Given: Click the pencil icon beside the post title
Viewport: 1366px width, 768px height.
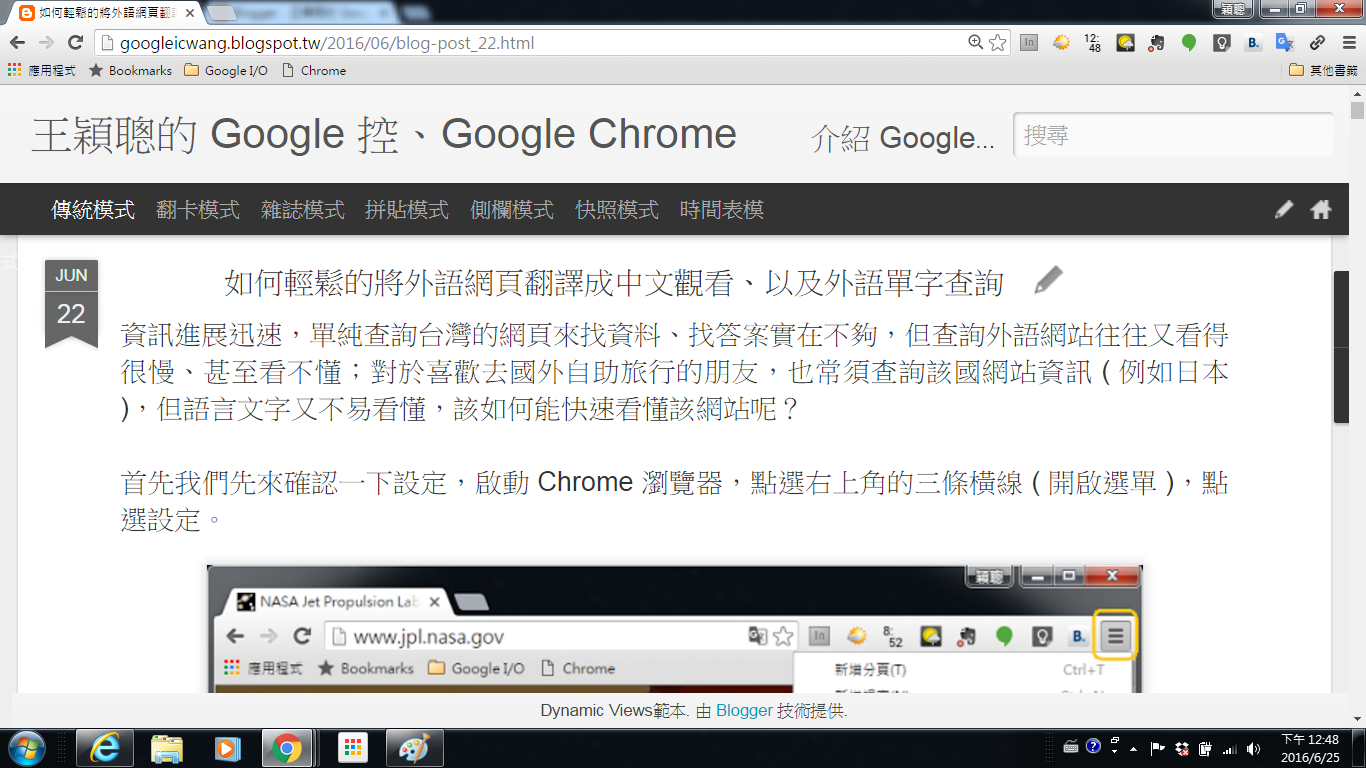Looking at the screenshot, I should tap(1047, 281).
